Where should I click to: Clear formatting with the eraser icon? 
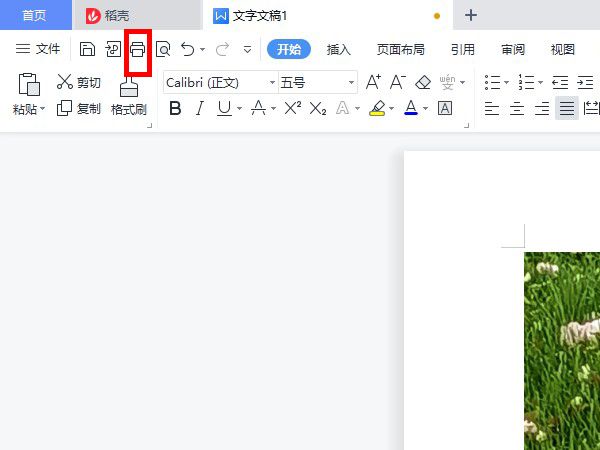(423, 82)
